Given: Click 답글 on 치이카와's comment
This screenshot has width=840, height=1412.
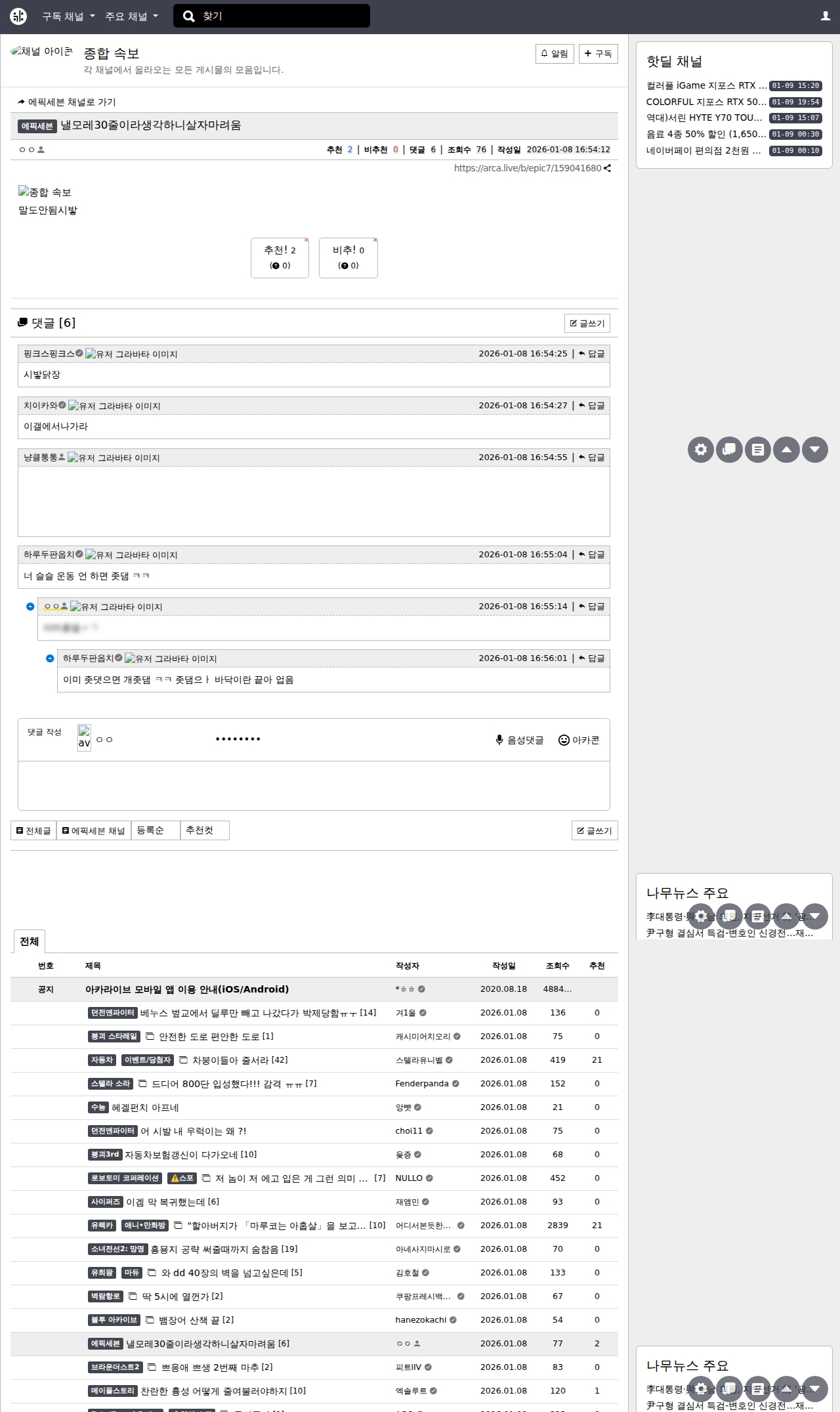Looking at the screenshot, I should tap(592, 406).
